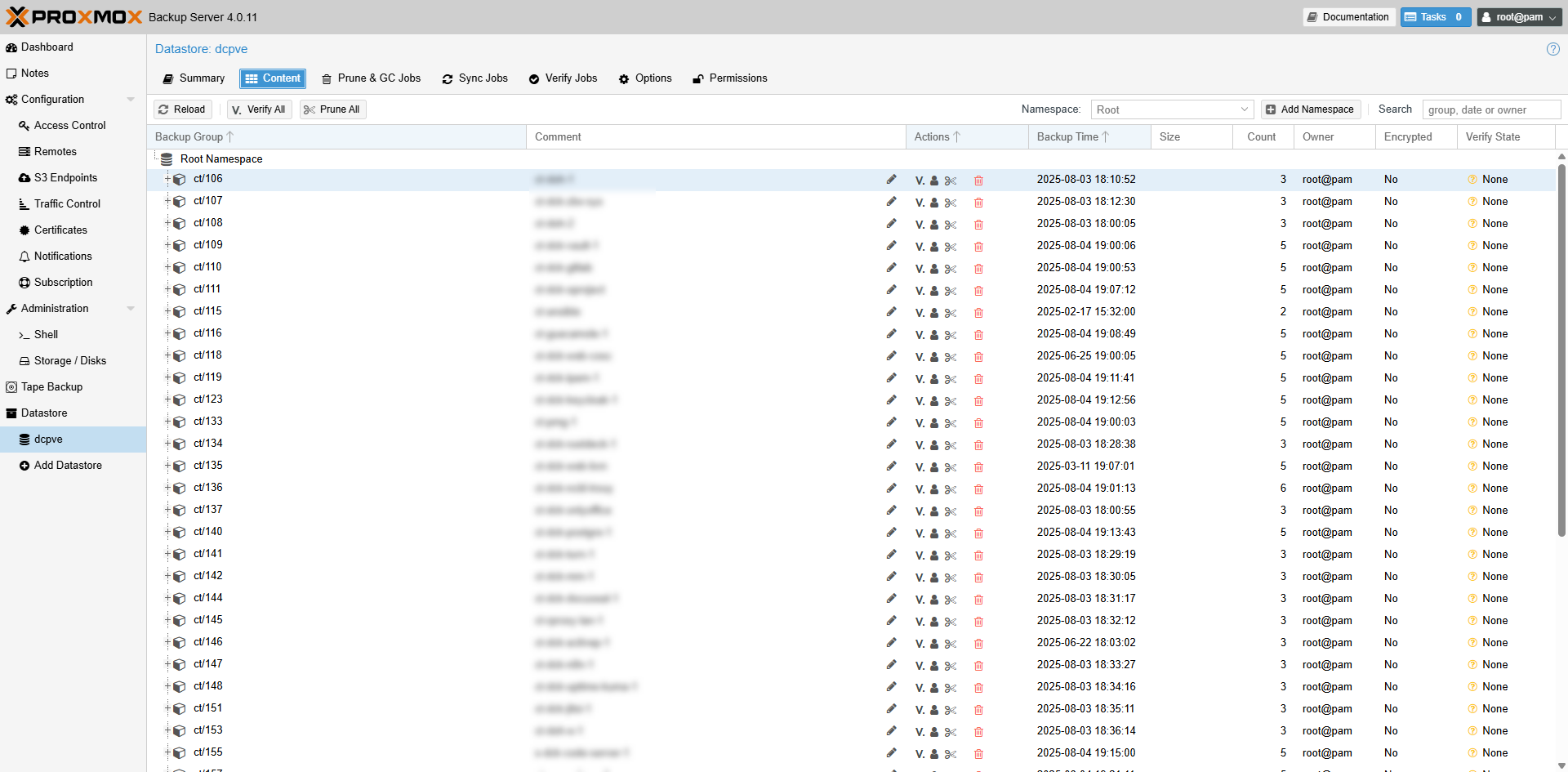Expand the ct/136 backup group
The height and width of the screenshot is (772, 1568).
[167, 488]
